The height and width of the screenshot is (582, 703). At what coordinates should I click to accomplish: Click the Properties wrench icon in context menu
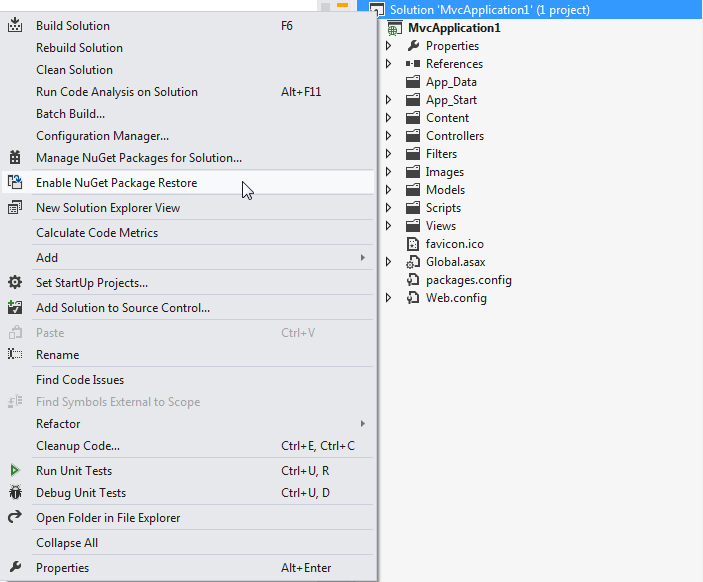click(x=15, y=567)
